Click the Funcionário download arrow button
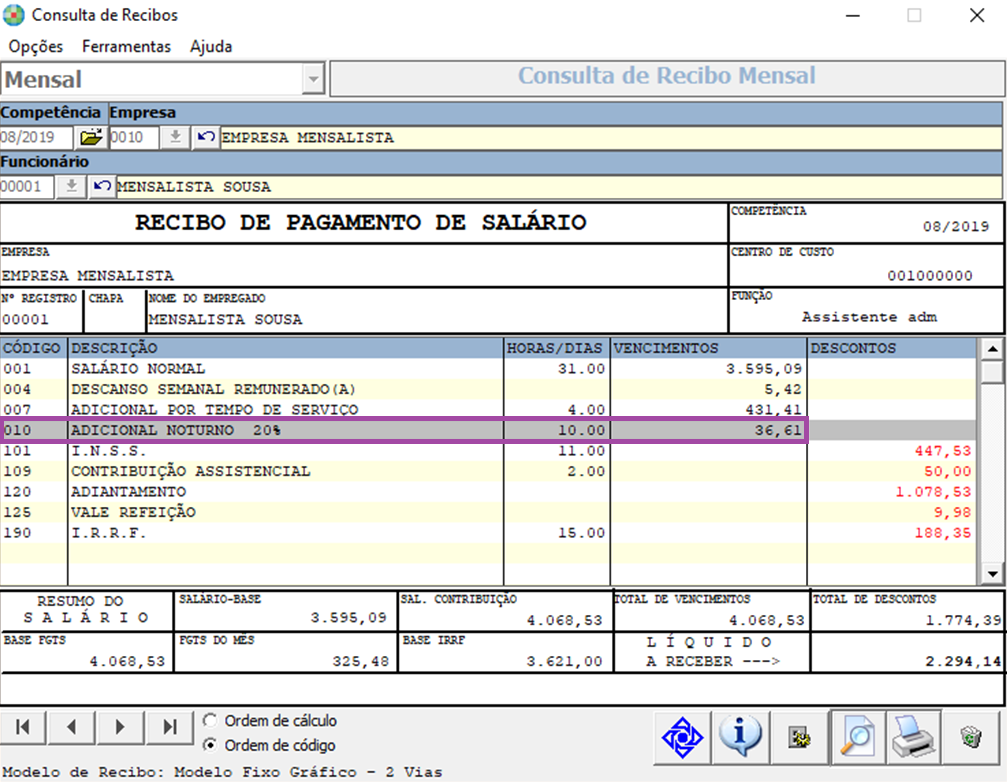1007x782 pixels. (x=71, y=186)
